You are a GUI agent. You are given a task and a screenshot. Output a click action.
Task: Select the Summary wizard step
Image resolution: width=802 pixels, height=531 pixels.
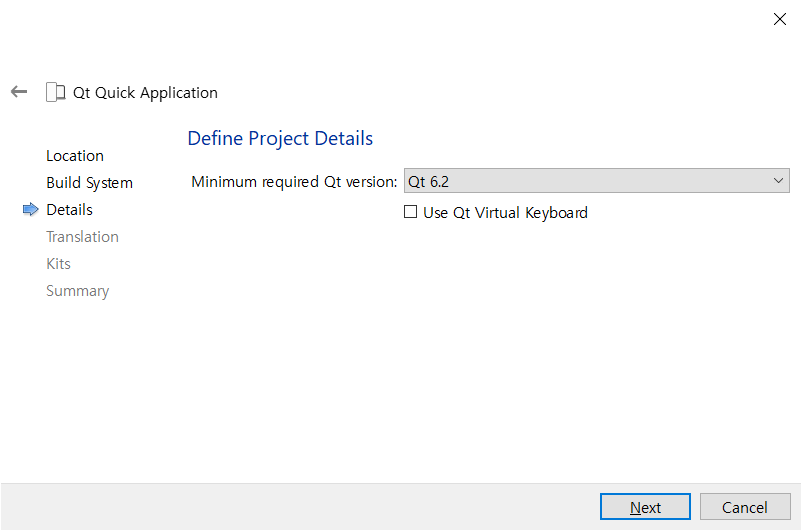78,291
